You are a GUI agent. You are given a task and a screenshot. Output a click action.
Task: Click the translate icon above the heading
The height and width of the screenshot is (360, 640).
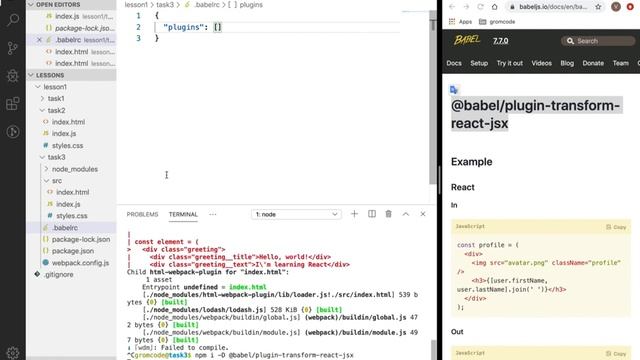(x=454, y=90)
